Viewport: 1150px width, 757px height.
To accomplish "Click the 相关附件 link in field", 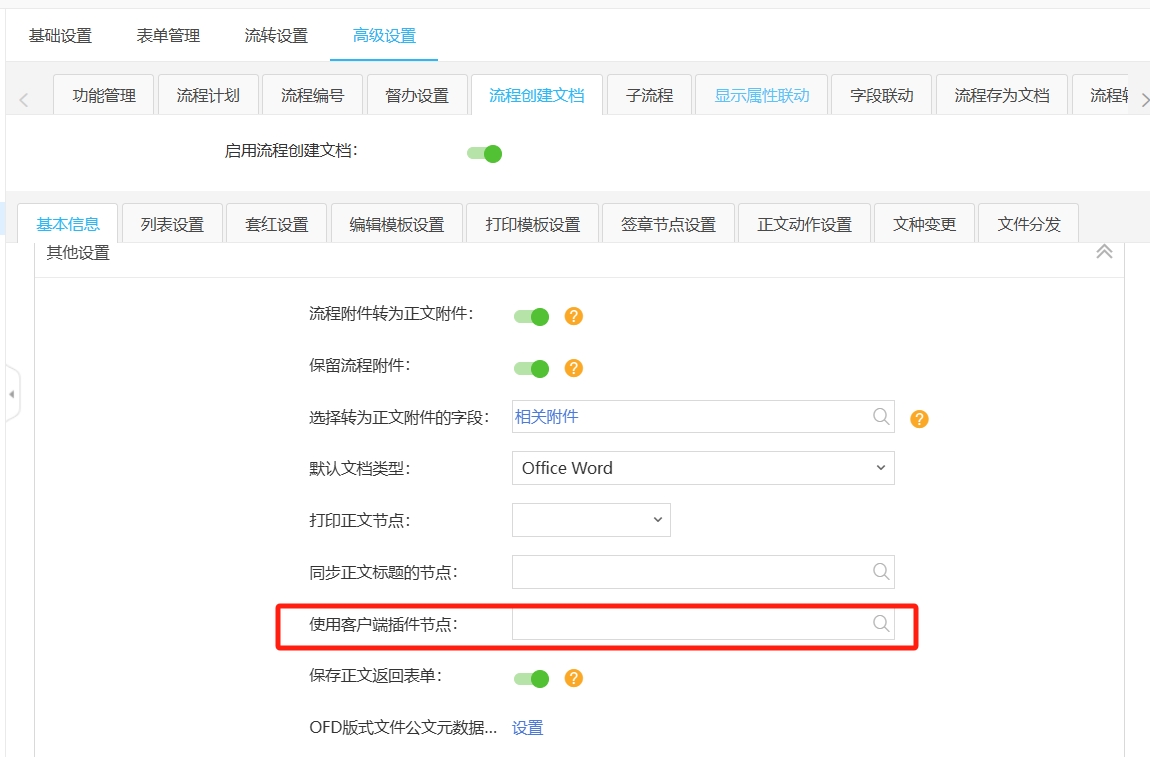I will (546, 417).
